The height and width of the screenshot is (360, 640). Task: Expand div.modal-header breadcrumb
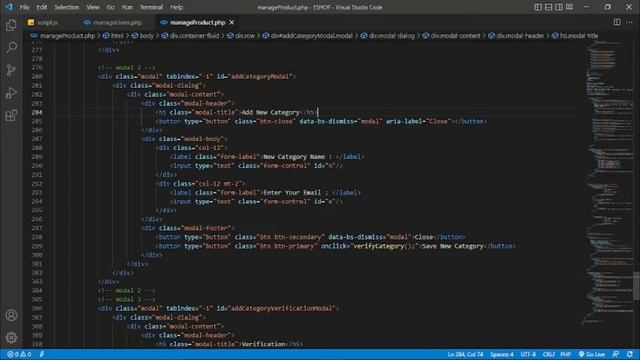[520, 36]
